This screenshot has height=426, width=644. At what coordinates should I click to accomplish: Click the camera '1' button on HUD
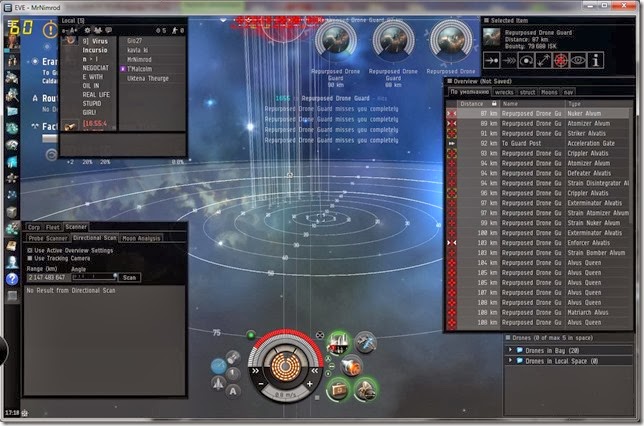pos(233,373)
